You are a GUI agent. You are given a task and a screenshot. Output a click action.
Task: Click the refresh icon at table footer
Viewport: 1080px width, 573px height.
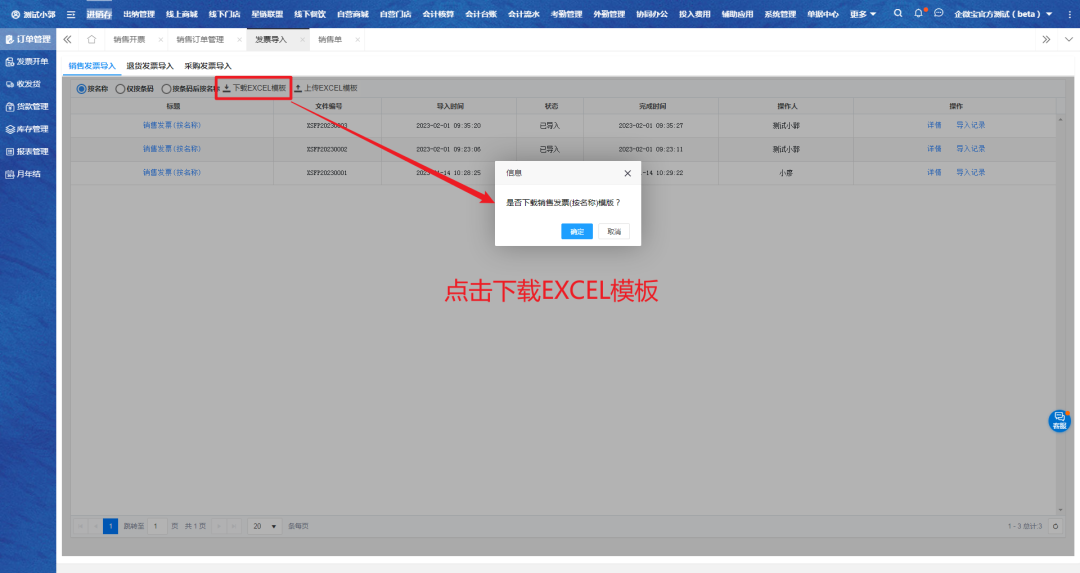[x=1055, y=526]
